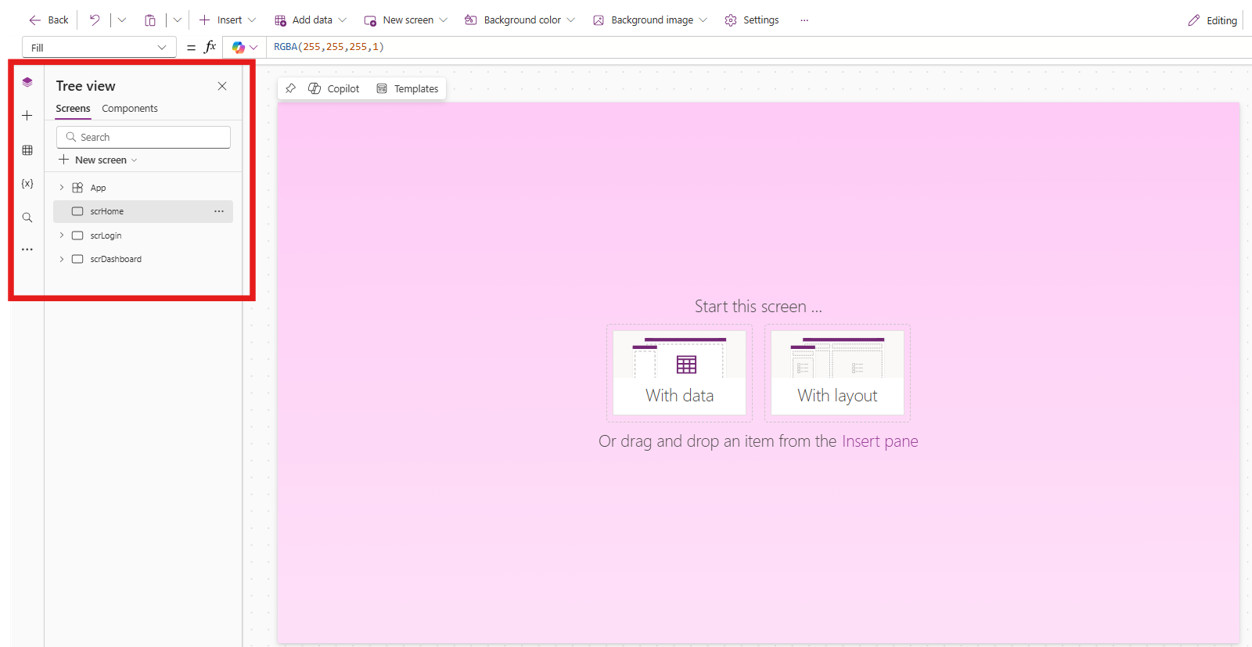This screenshot has height=647, width=1252.
Task: Open the fill color swatch in the formula bar
Action: pos(237,46)
